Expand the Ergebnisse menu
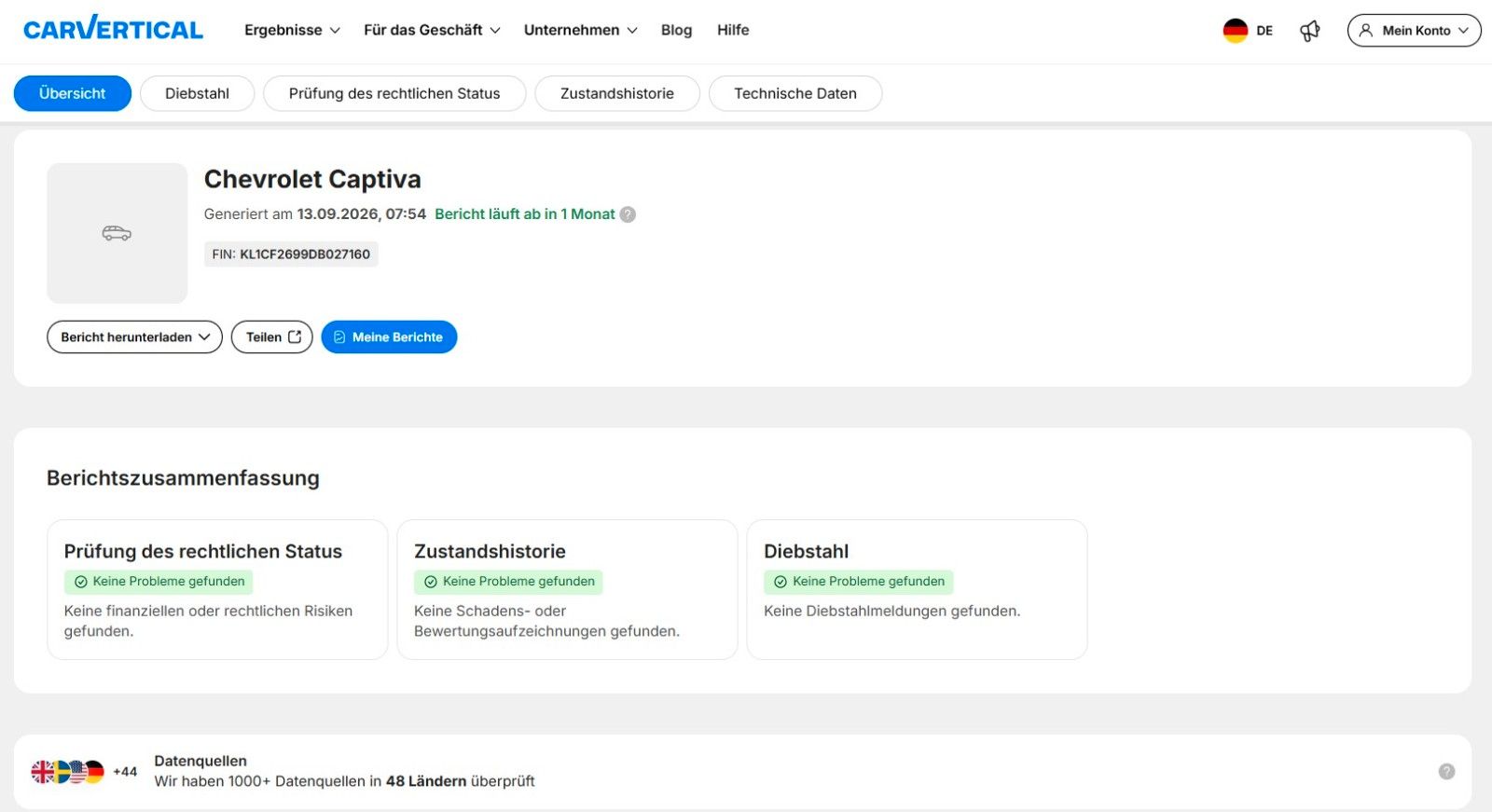The image size is (1492, 812). (292, 30)
